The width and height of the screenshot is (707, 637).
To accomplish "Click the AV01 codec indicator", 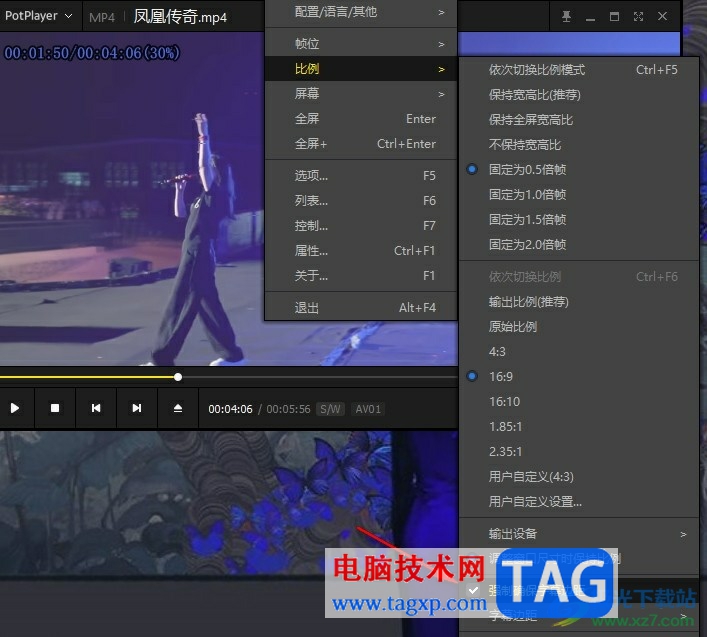I will pos(368,409).
